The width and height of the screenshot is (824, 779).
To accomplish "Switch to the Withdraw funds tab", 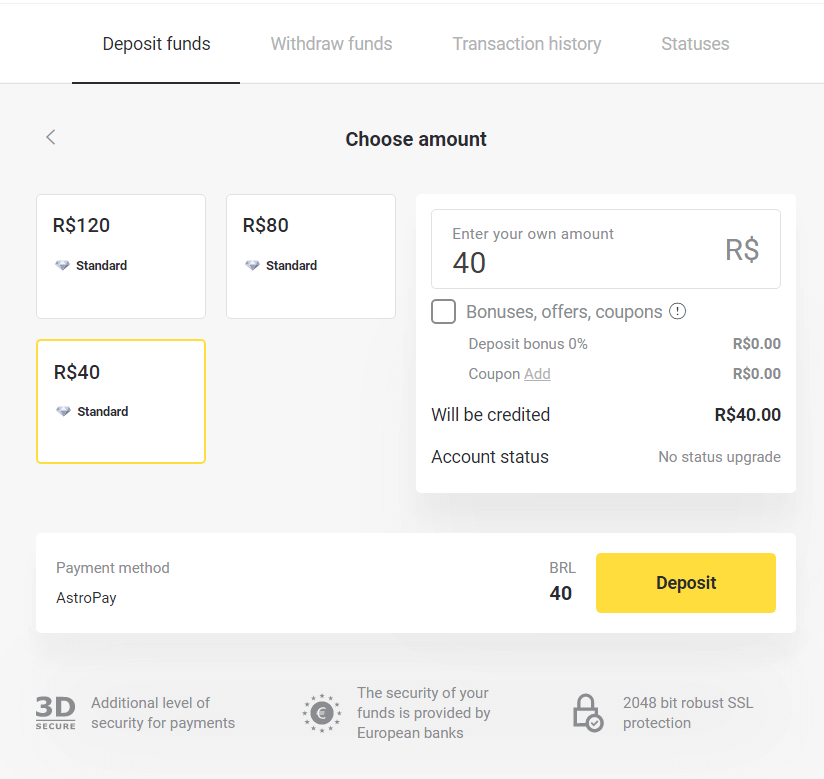I will coord(331,43).
